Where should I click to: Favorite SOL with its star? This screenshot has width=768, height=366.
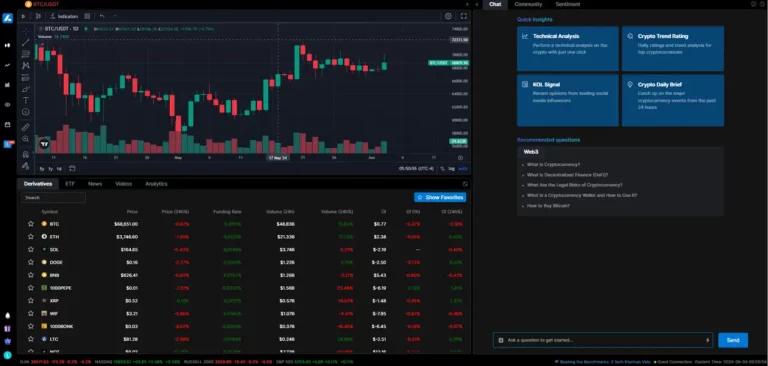(31, 249)
